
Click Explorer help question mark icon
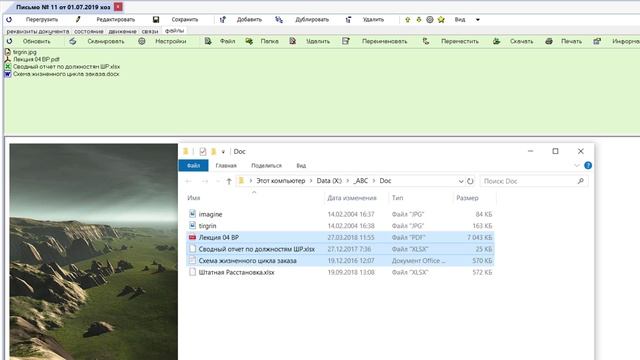[x=588, y=165]
